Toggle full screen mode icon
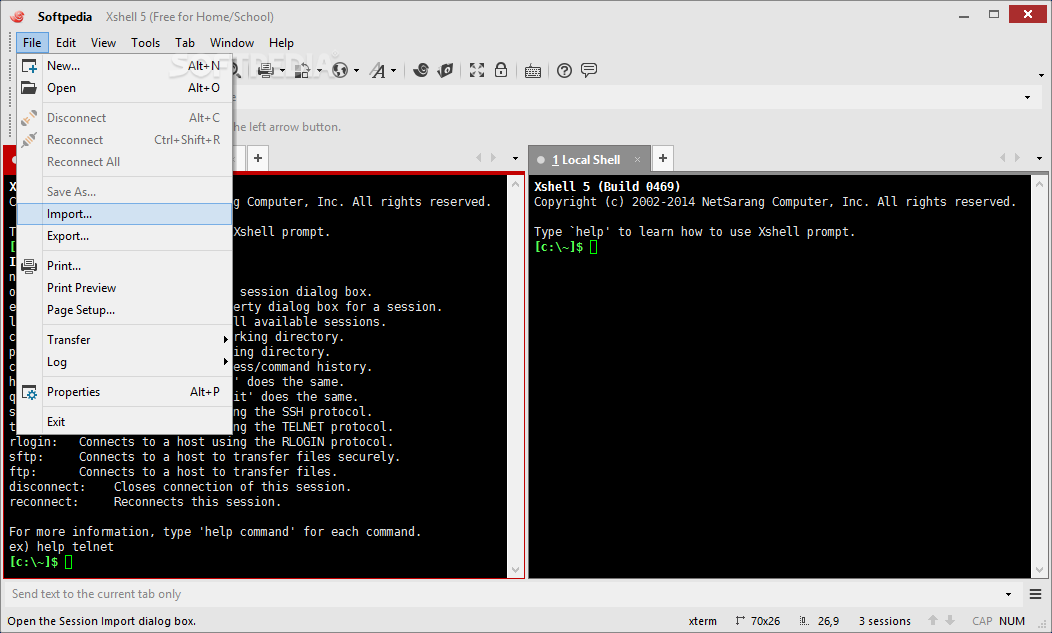The image size is (1052, 633). 477,70
